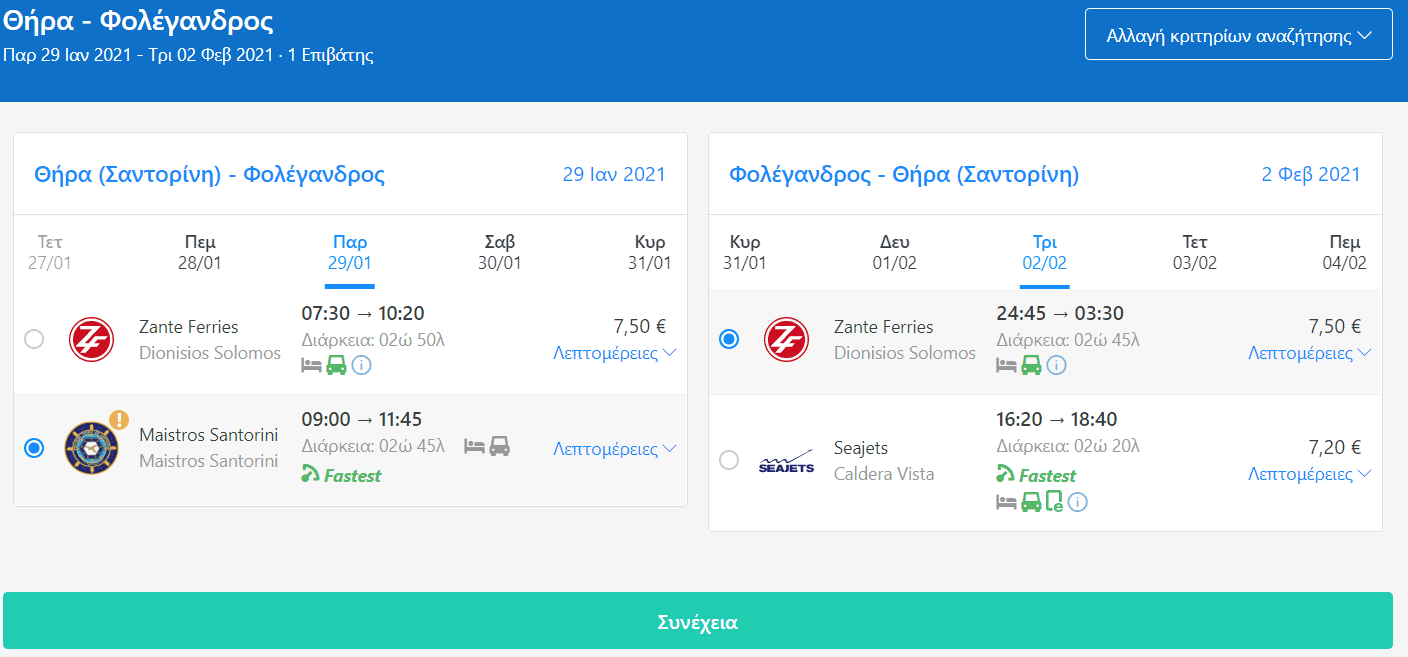Click the Zante Ferries logo on return trip
The image size is (1408, 657).
pos(786,340)
